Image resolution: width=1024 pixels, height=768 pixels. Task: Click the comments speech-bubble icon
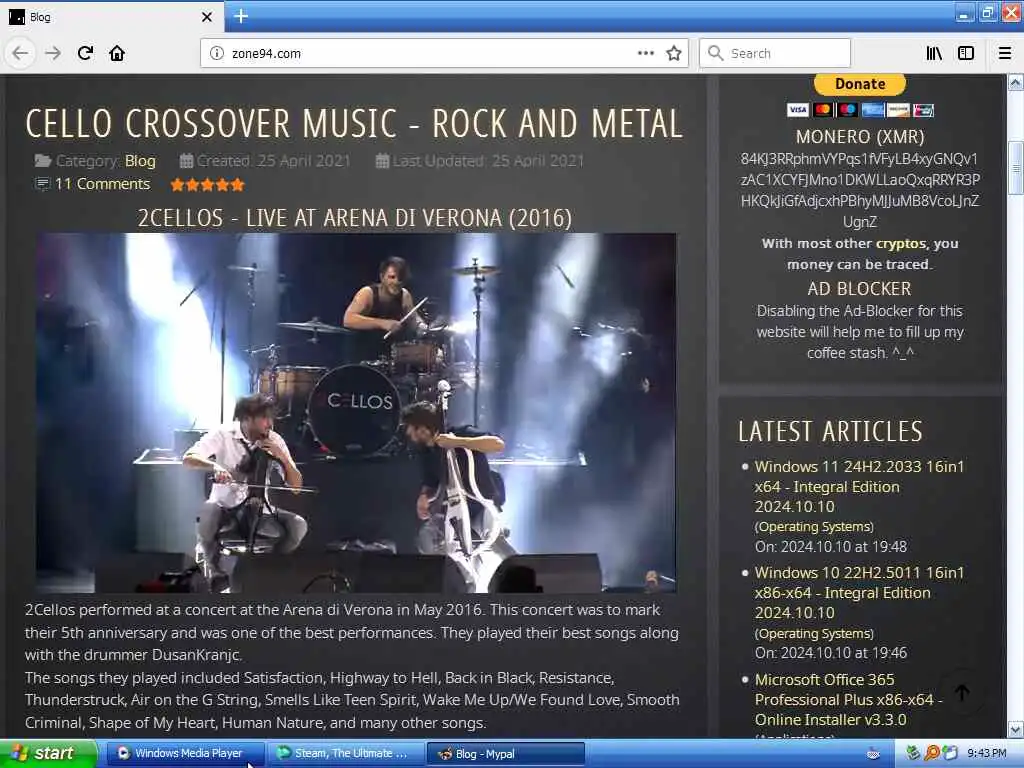click(x=42, y=185)
